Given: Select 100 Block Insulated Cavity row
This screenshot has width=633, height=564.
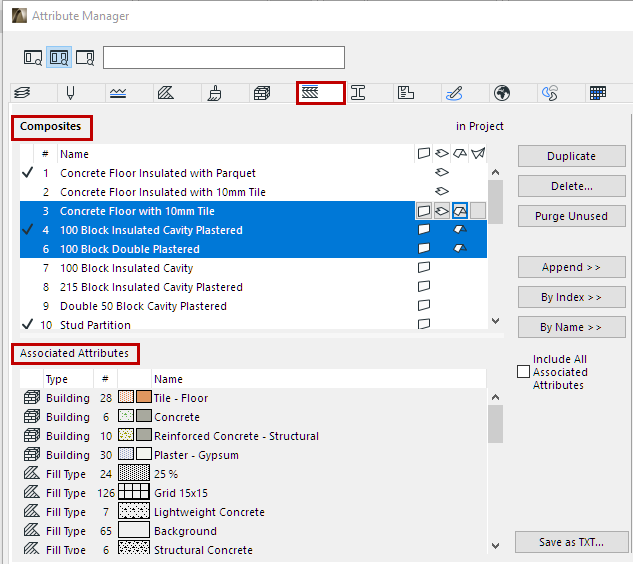Looking at the screenshot, I should coord(254,268).
